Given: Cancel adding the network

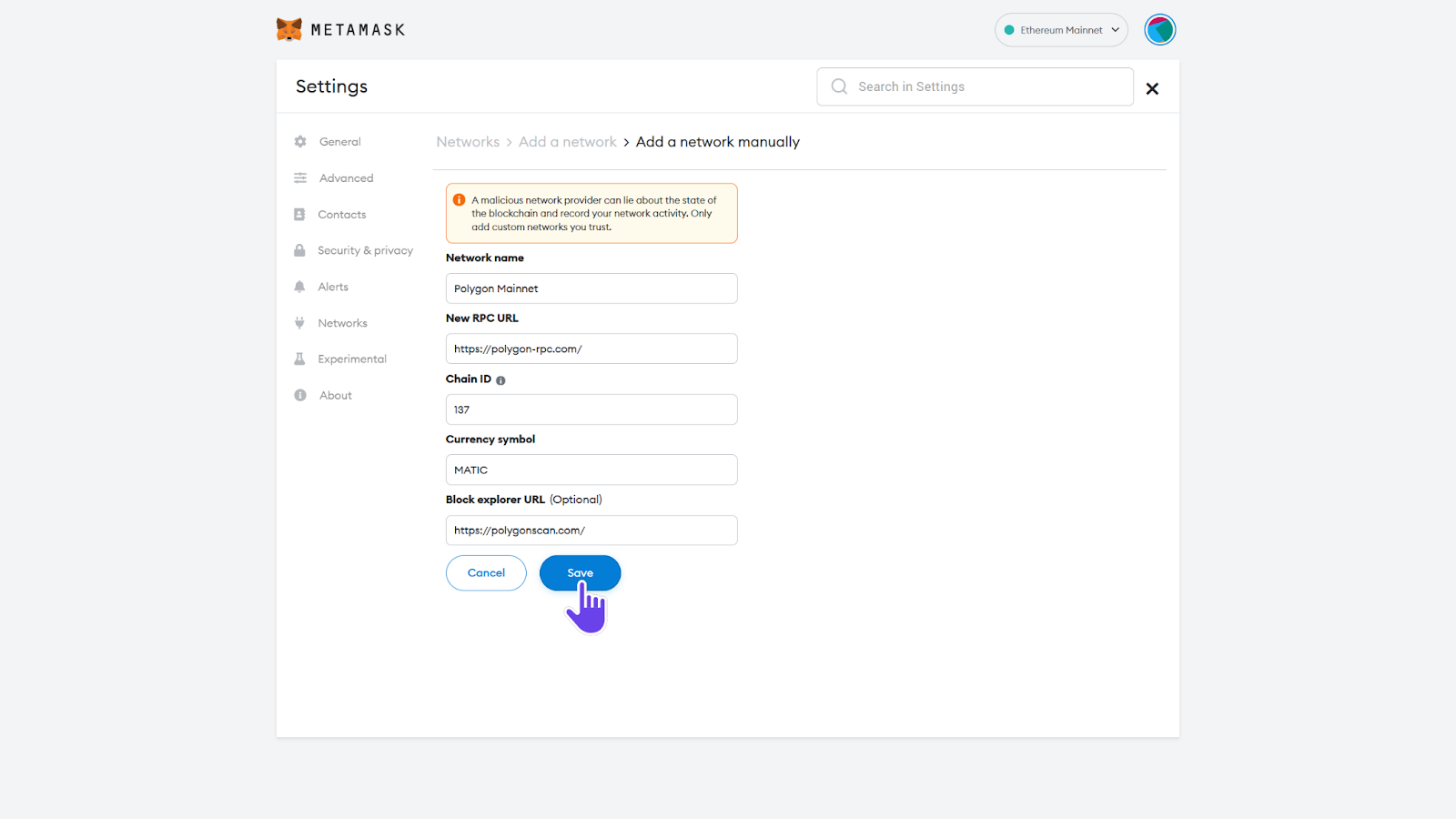Looking at the screenshot, I should (x=486, y=573).
